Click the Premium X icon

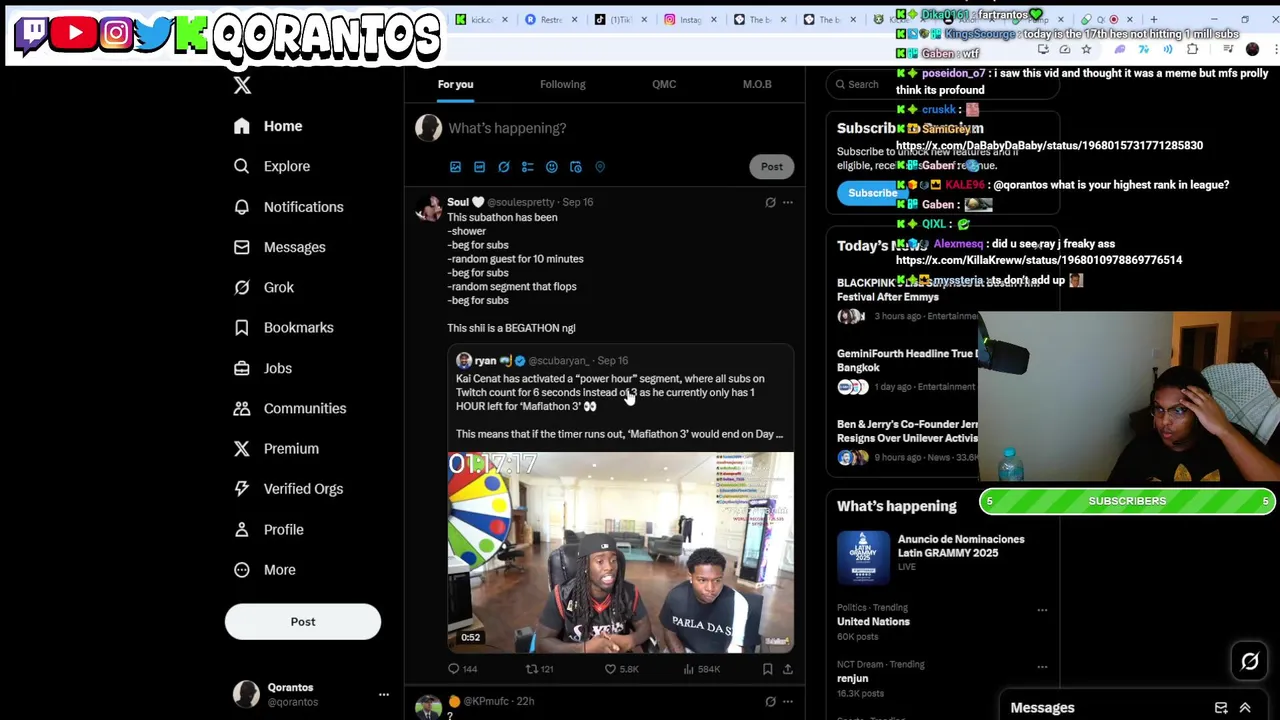click(241, 448)
